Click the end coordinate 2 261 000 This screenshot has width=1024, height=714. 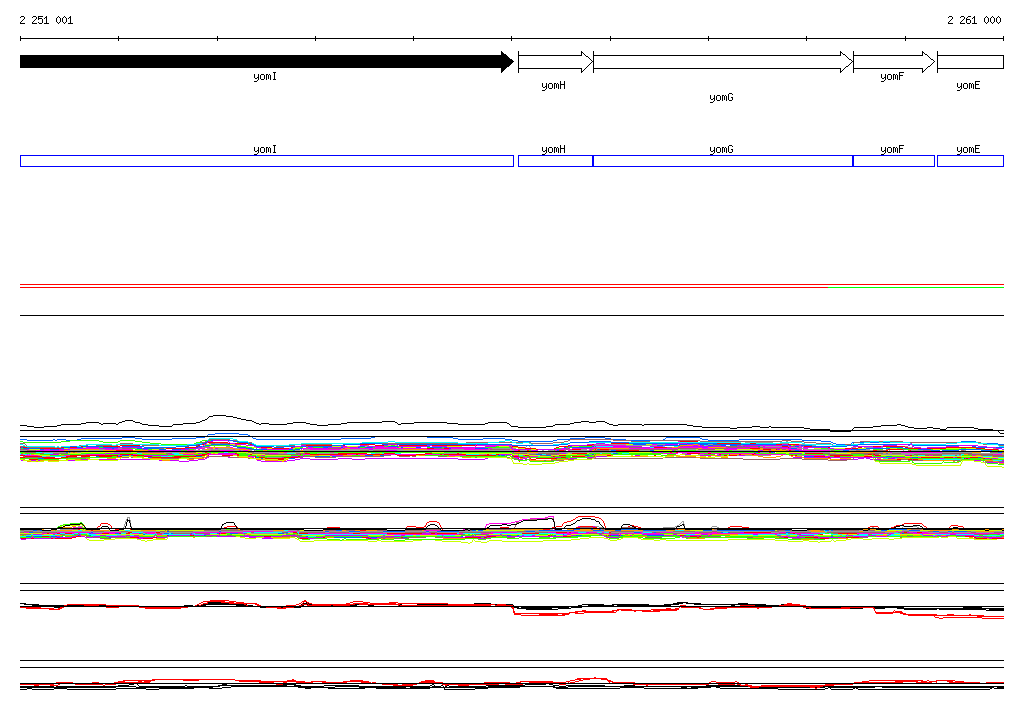tap(974, 20)
